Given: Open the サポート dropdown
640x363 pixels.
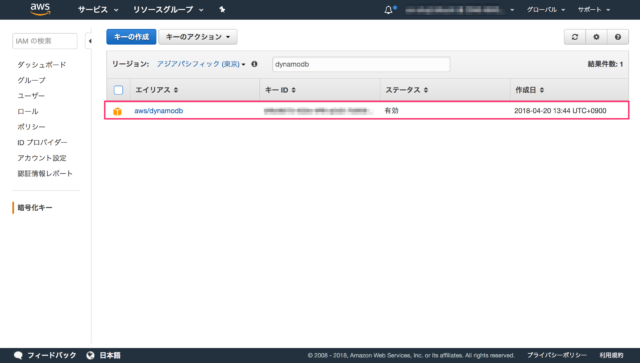Looking at the screenshot, I should 594,10.
